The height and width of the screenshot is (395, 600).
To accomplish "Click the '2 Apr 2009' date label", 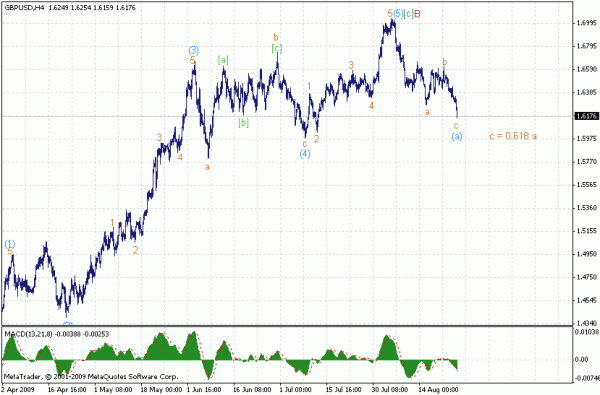I will pyautogui.click(x=18, y=390).
